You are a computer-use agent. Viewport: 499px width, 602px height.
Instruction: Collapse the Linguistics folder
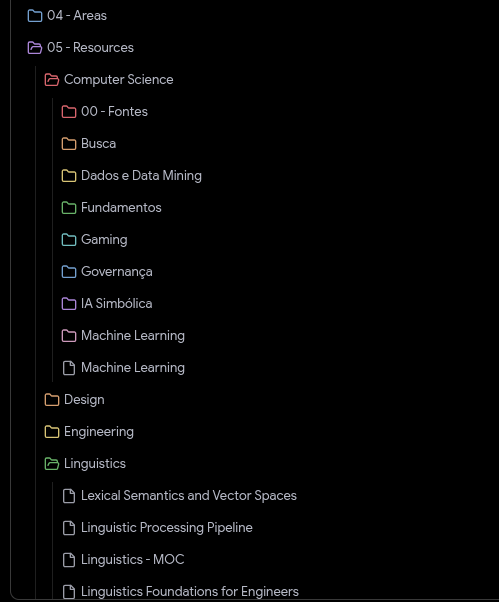(x=85, y=463)
